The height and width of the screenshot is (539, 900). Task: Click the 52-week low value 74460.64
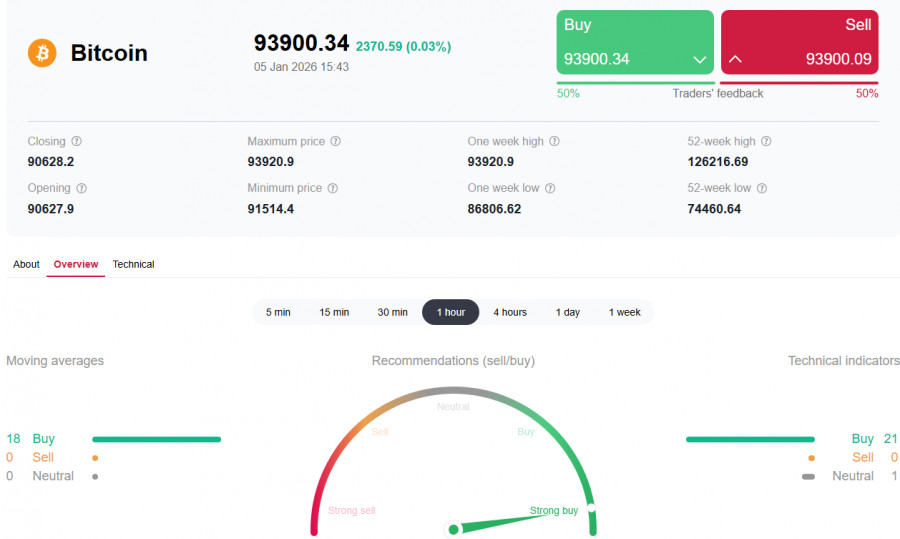click(714, 209)
